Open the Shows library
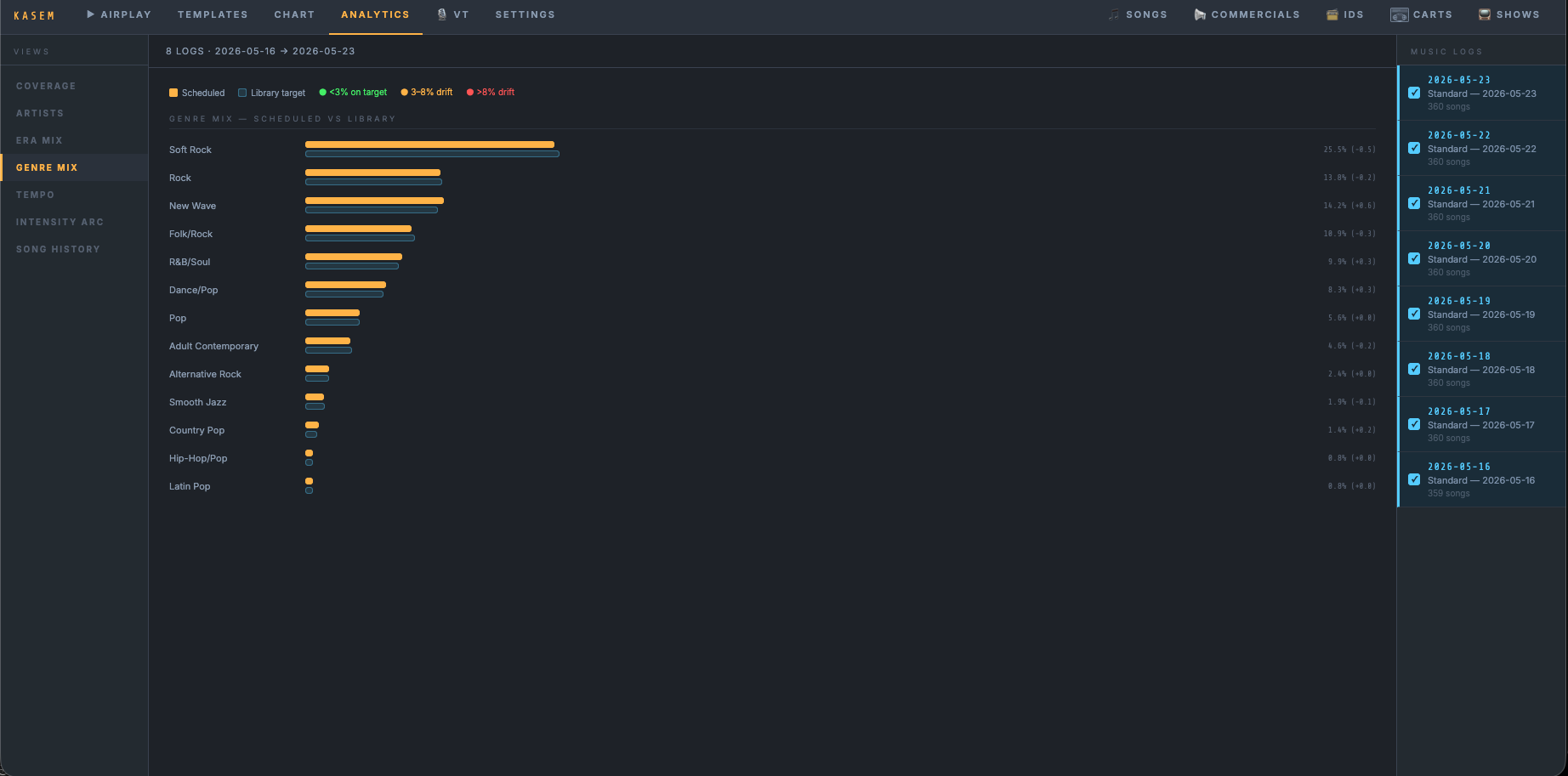 (x=1508, y=14)
